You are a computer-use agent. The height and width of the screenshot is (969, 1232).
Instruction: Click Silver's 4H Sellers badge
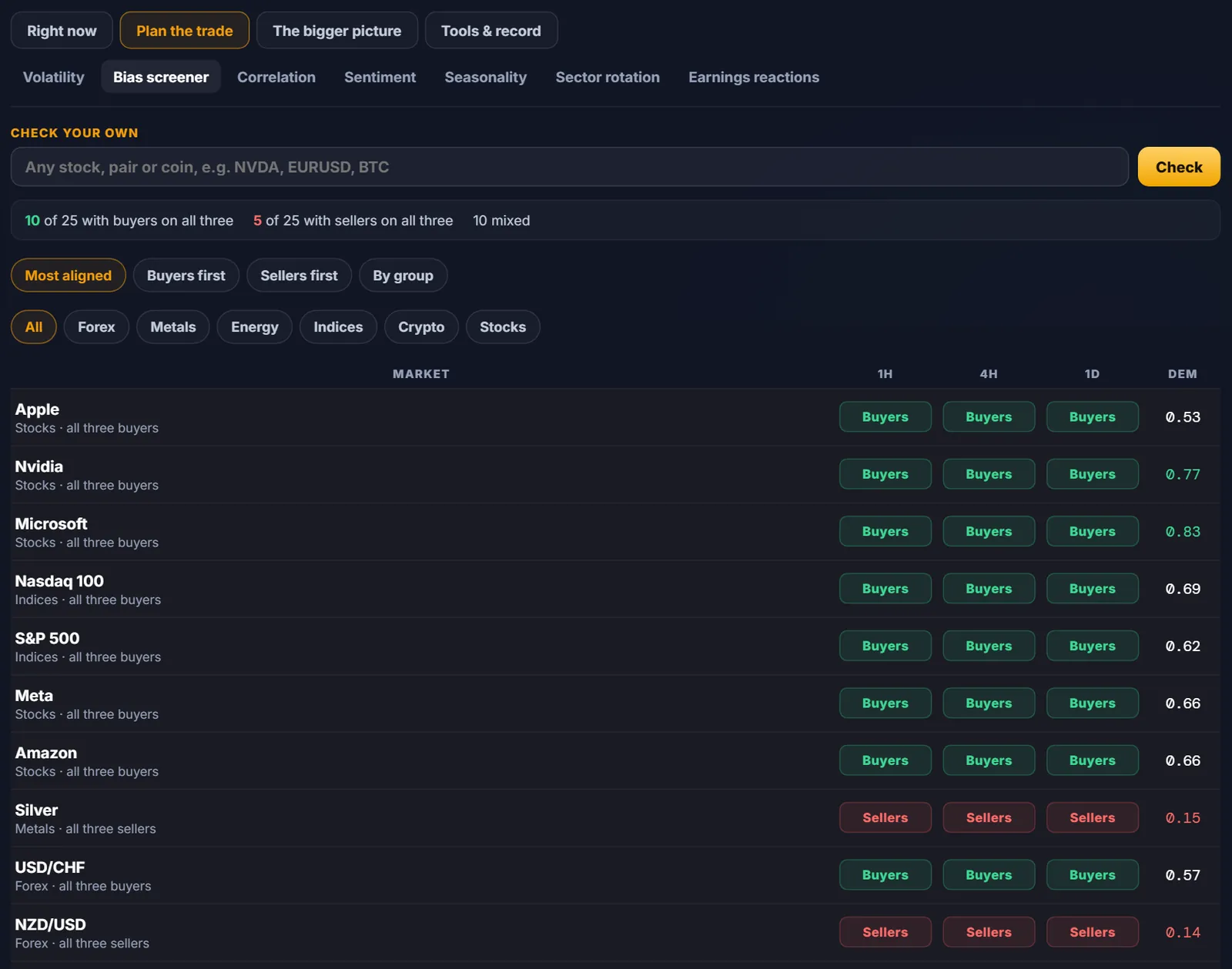pyautogui.click(x=989, y=817)
